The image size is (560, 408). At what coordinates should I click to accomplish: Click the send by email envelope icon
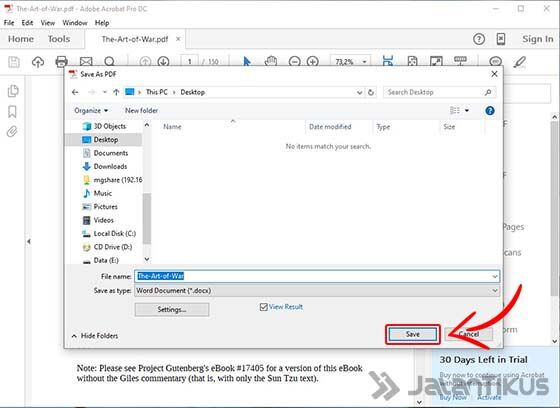click(86, 62)
